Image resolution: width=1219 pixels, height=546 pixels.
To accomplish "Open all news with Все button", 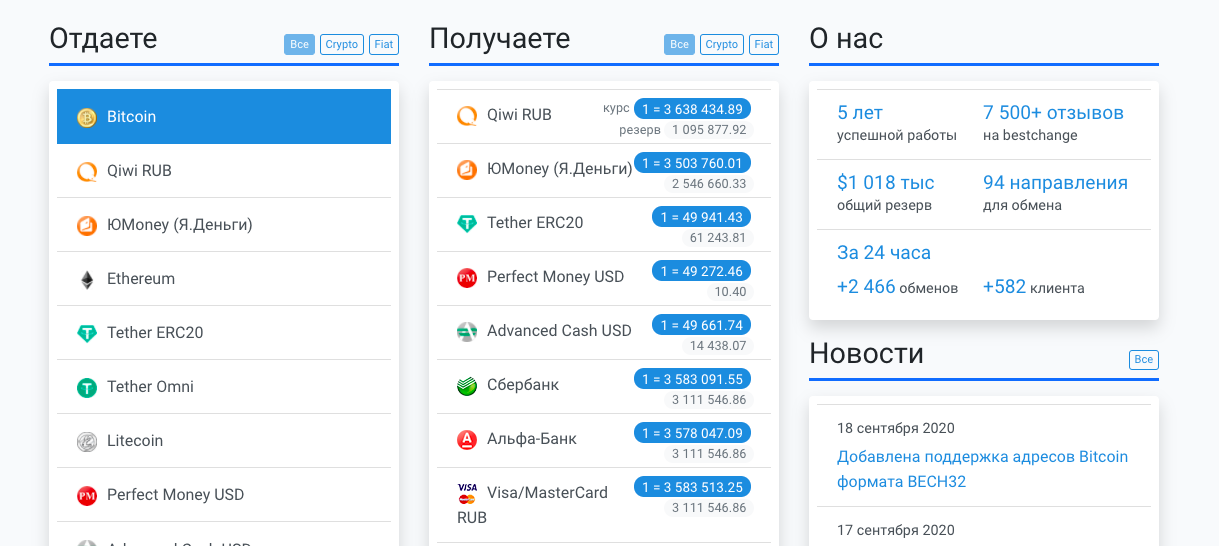I will 1144,359.
